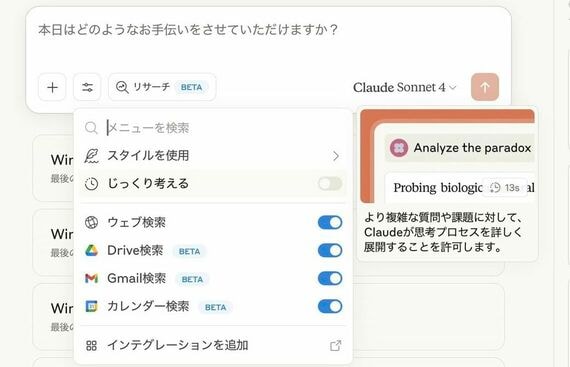Toggle off カレンダー検索
This screenshot has height=367, width=570.
[330, 306]
